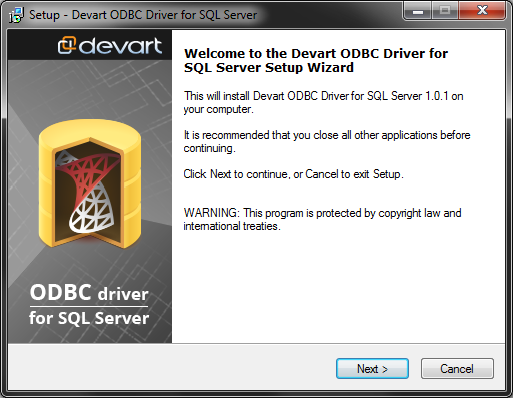513x398 pixels.
Task: Minimize the setup window
Action: (418, 10)
